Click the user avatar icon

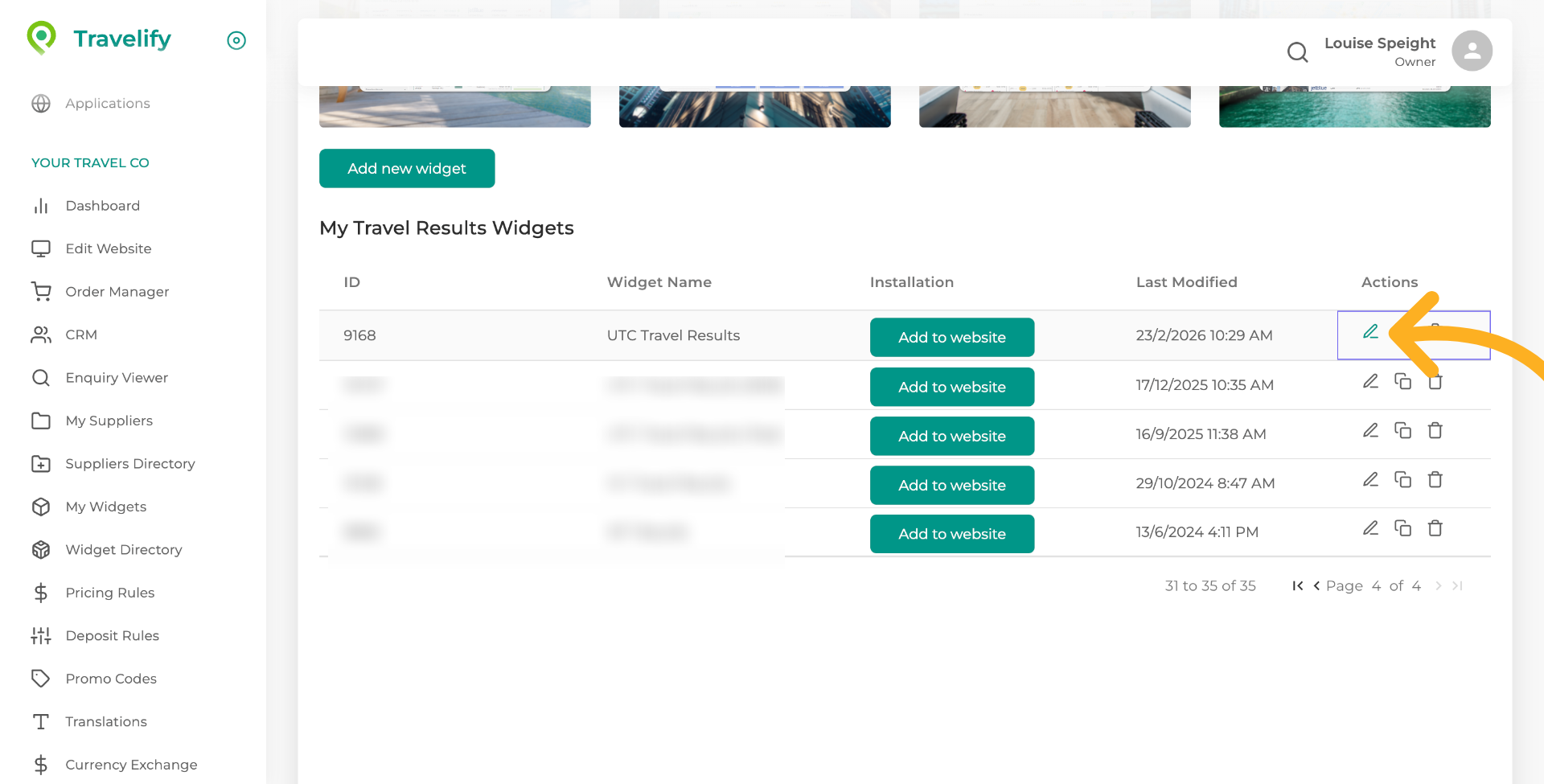tap(1472, 51)
